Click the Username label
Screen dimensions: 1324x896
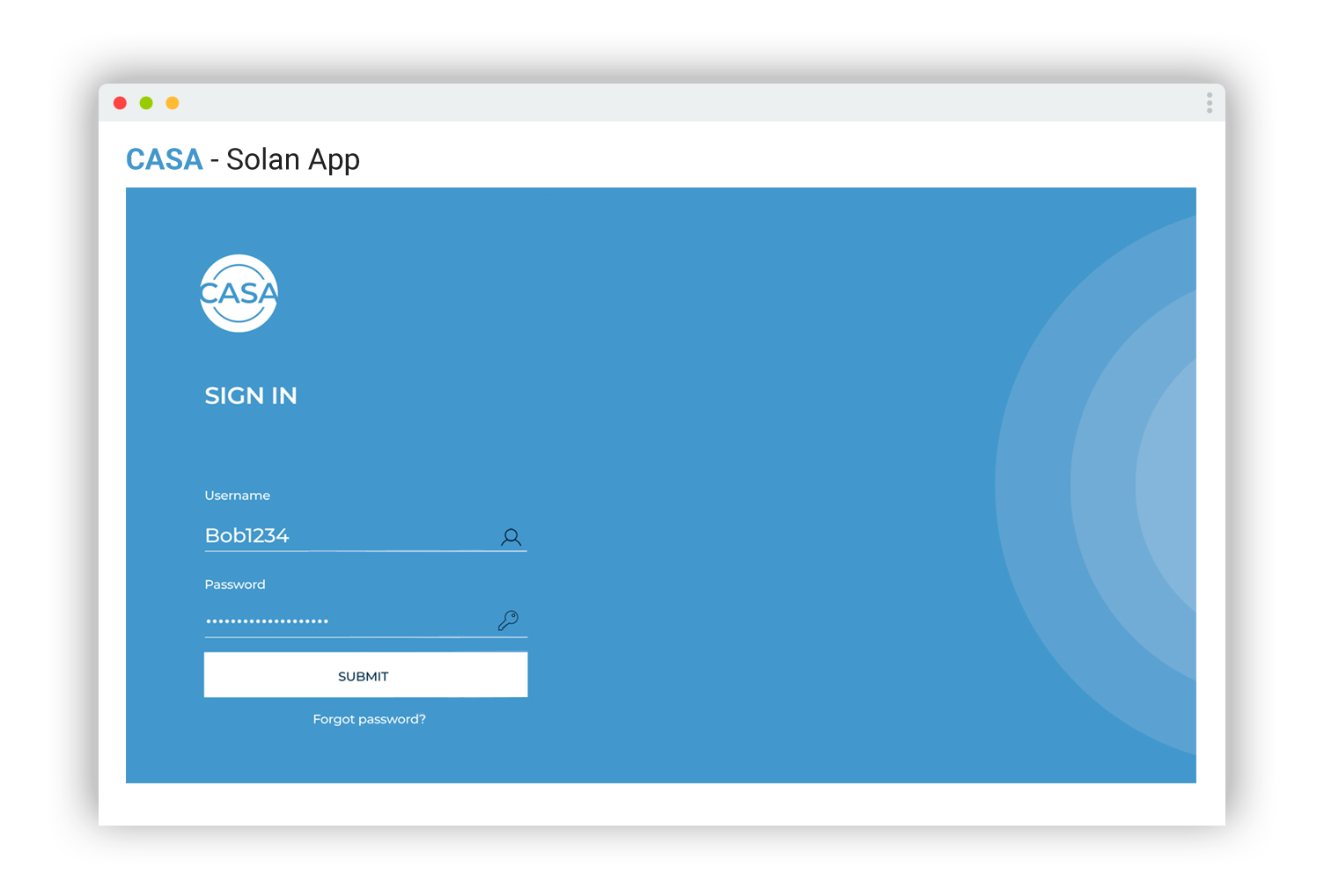(x=237, y=496)
